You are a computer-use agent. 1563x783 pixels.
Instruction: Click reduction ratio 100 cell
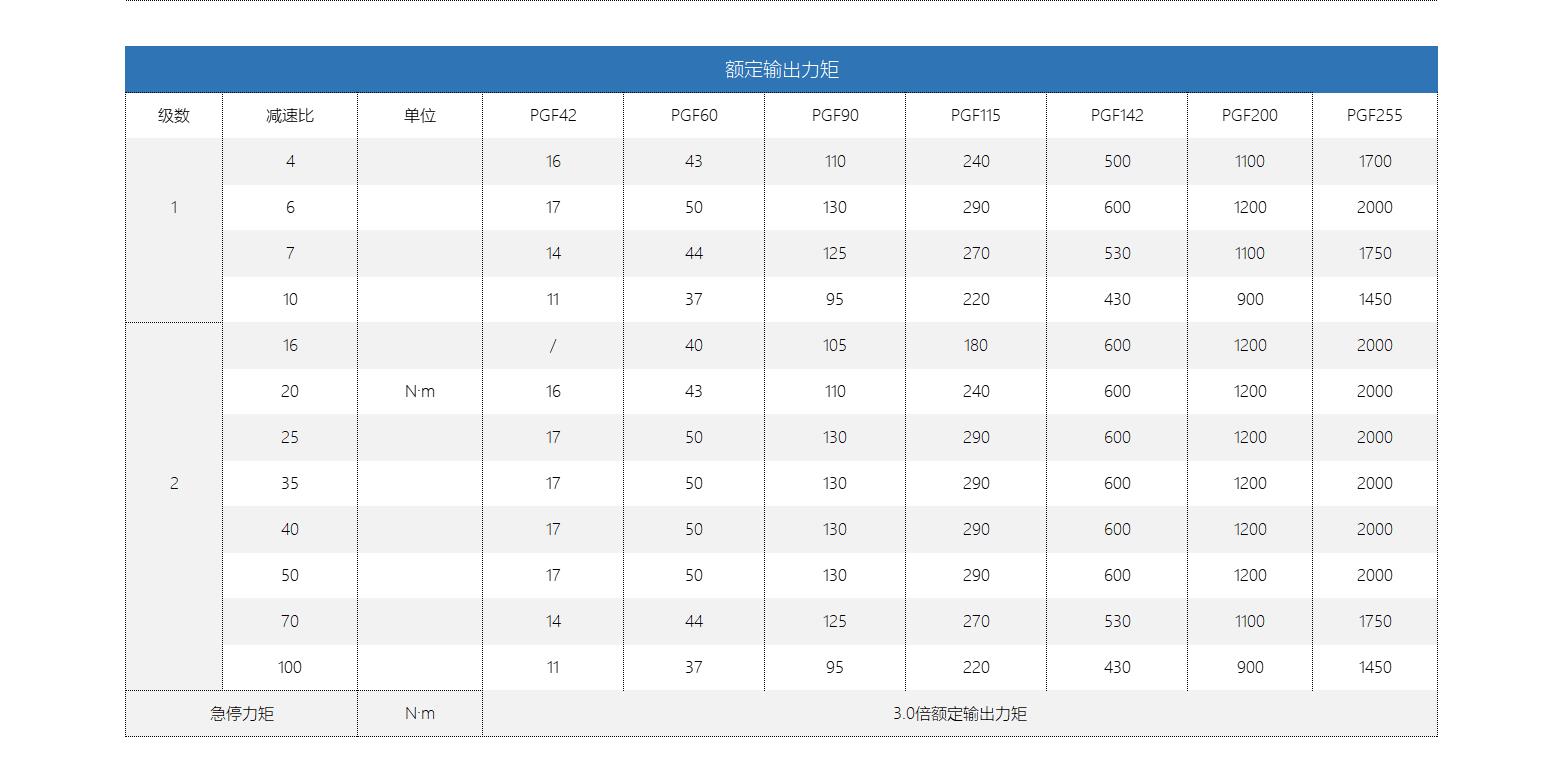290,667
